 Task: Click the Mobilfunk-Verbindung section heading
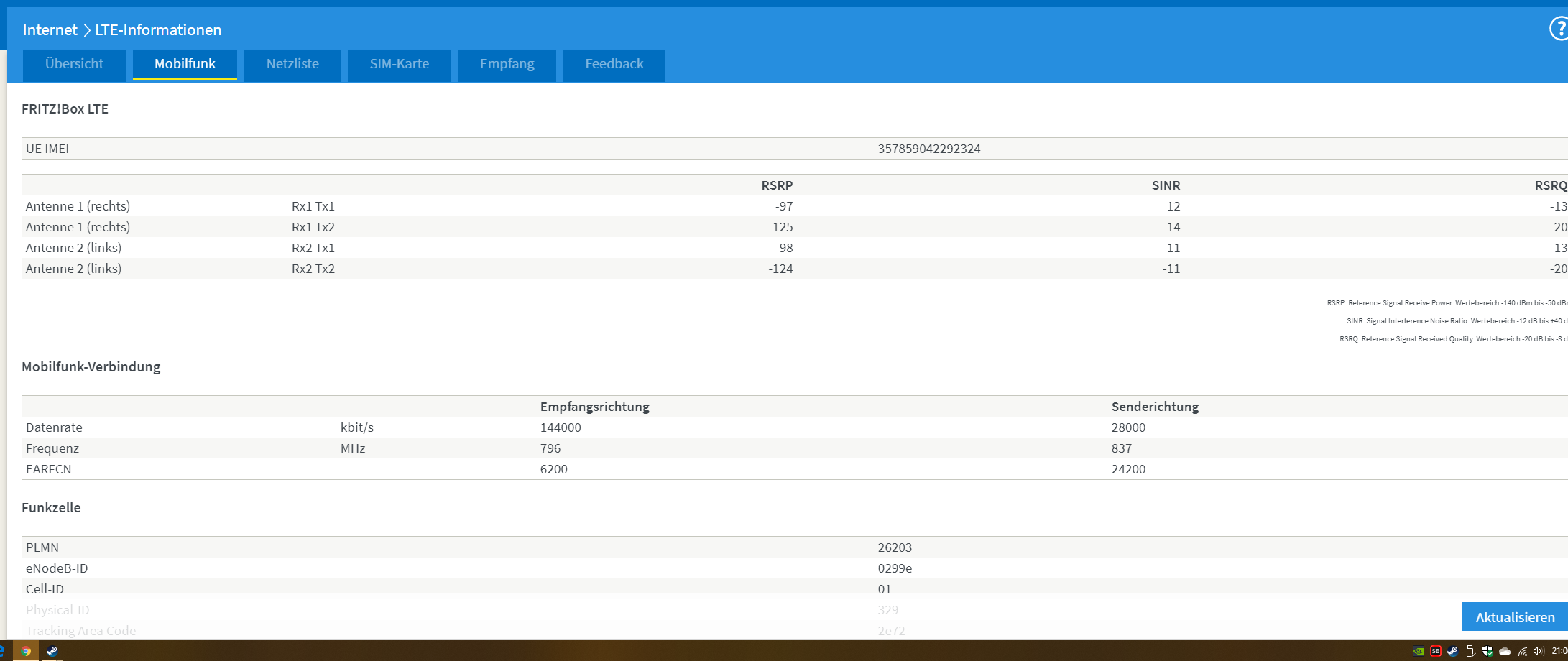91,367
